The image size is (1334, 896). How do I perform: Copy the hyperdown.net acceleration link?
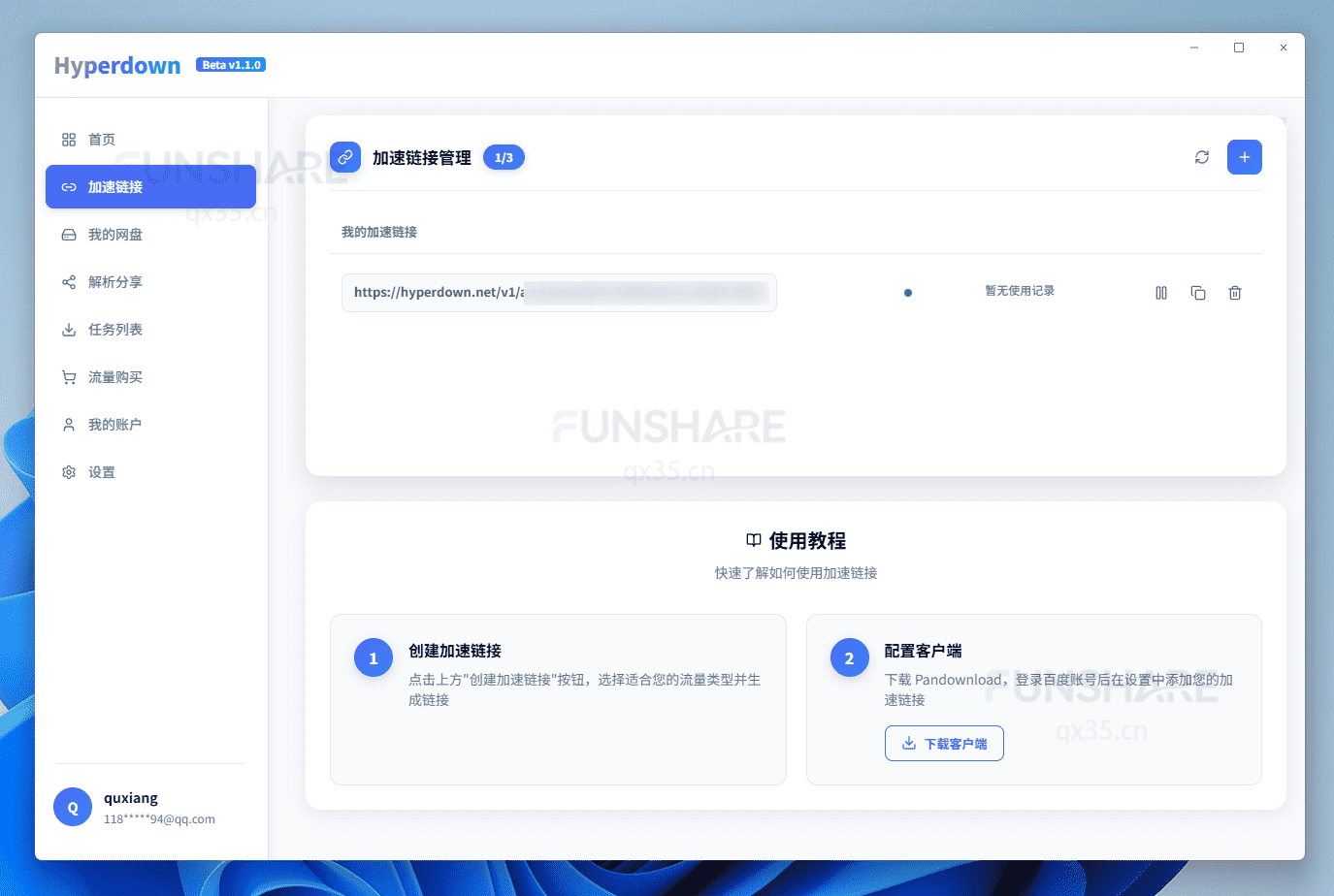click(x=1198, y=293)
